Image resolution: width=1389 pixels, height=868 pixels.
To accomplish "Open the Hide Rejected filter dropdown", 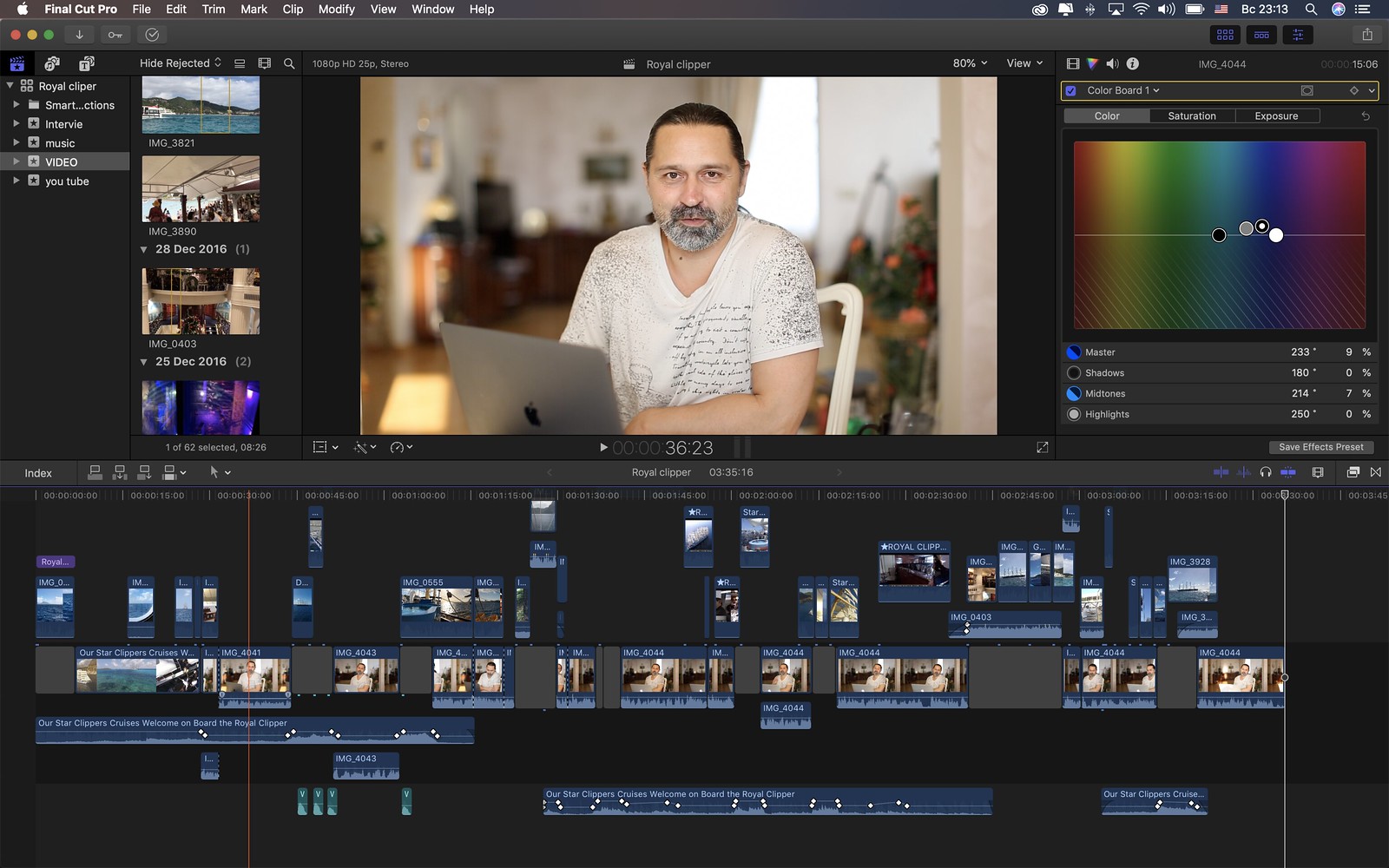I will [x=181, y=63].
